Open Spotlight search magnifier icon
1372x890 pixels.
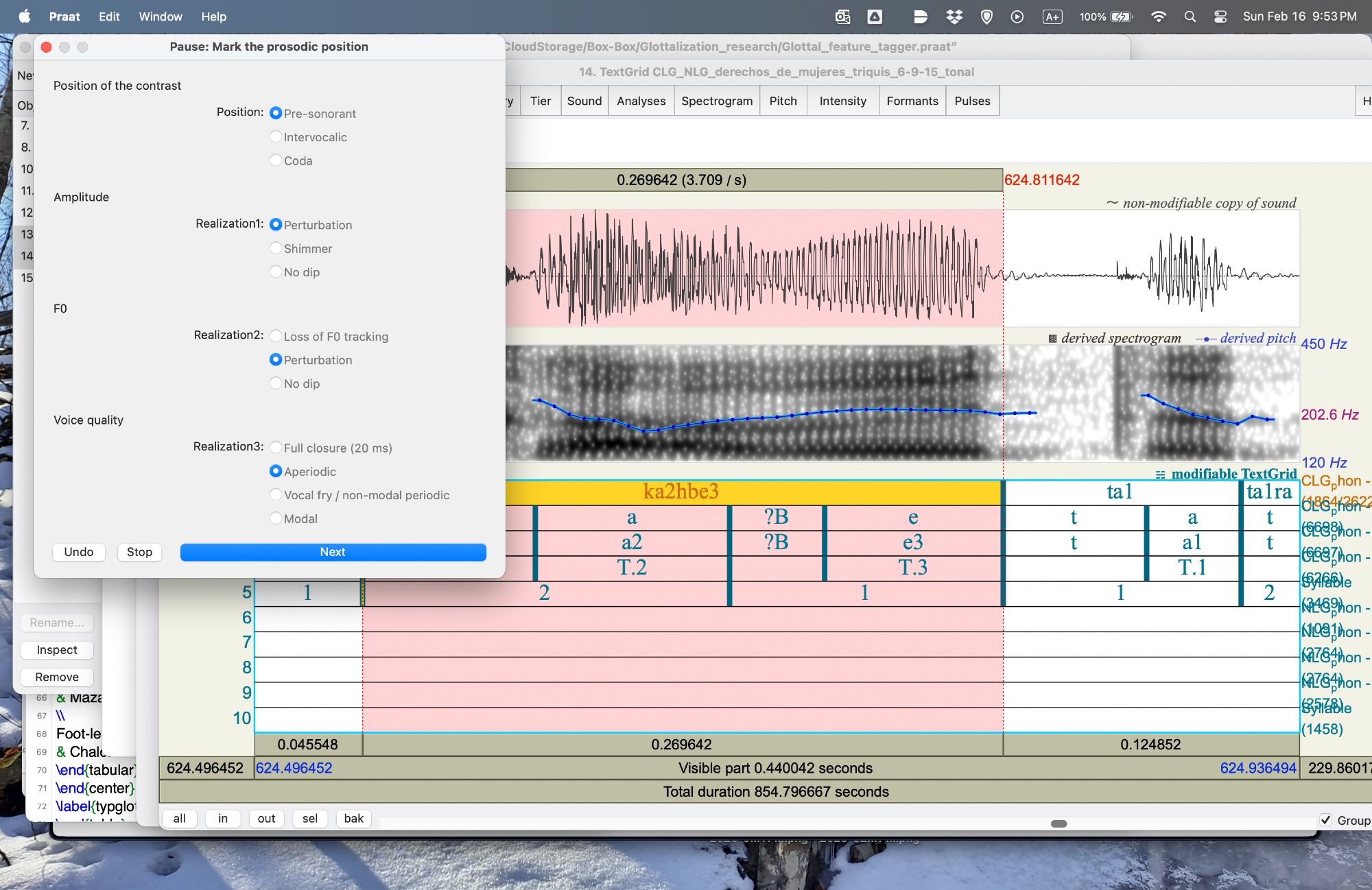[1190, 16]
